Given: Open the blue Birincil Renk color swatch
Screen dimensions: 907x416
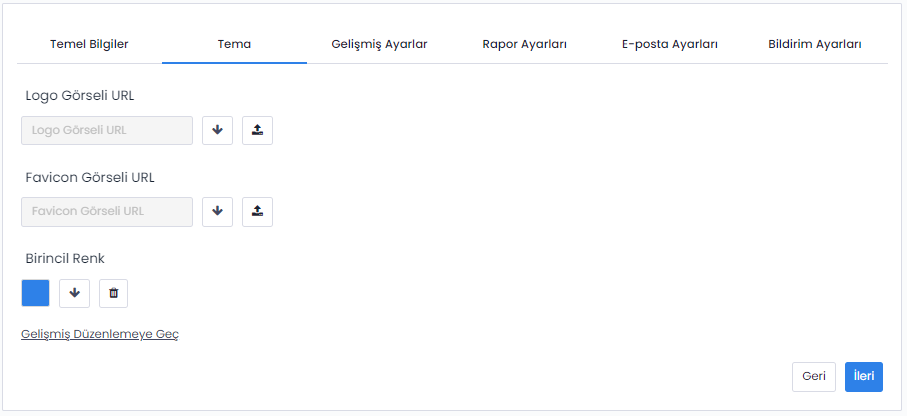Looking at the screenshot, I should pos(35,293).
